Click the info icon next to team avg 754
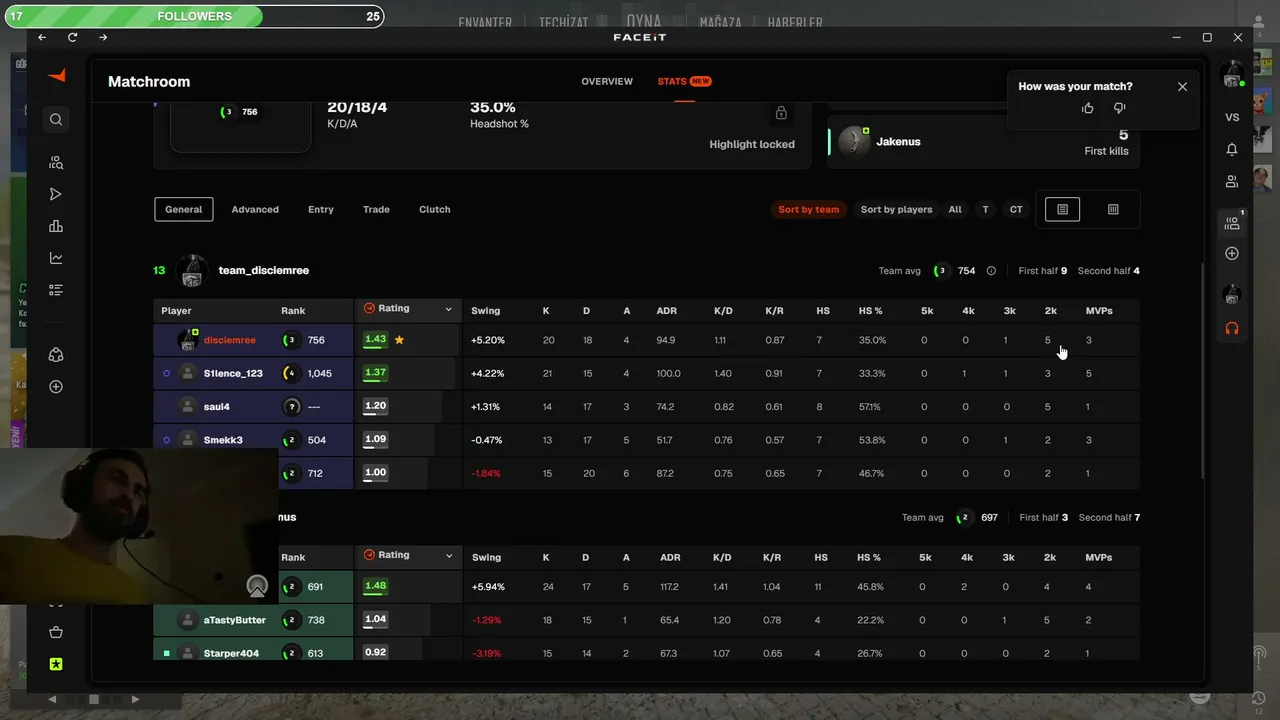 991,271
